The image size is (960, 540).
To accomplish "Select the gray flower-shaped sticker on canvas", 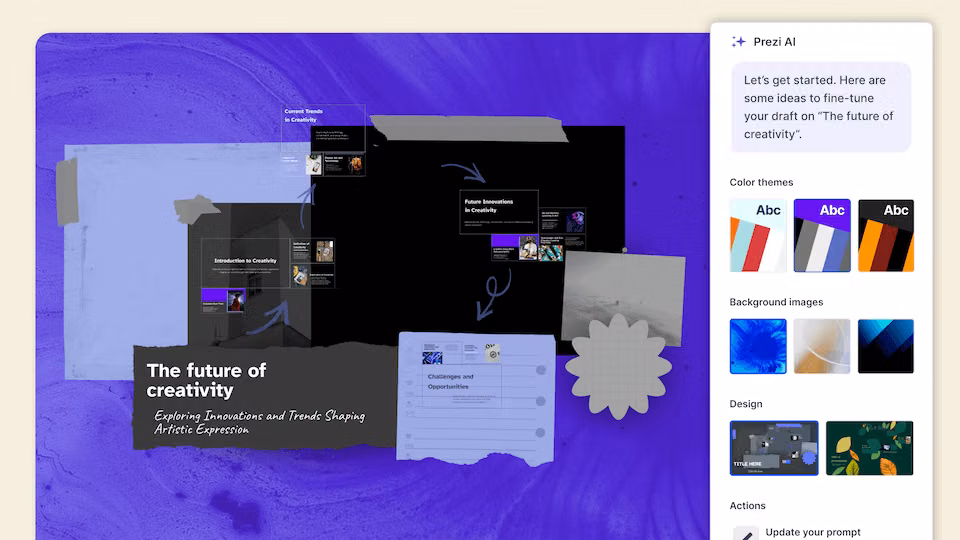I will (616, 367).
